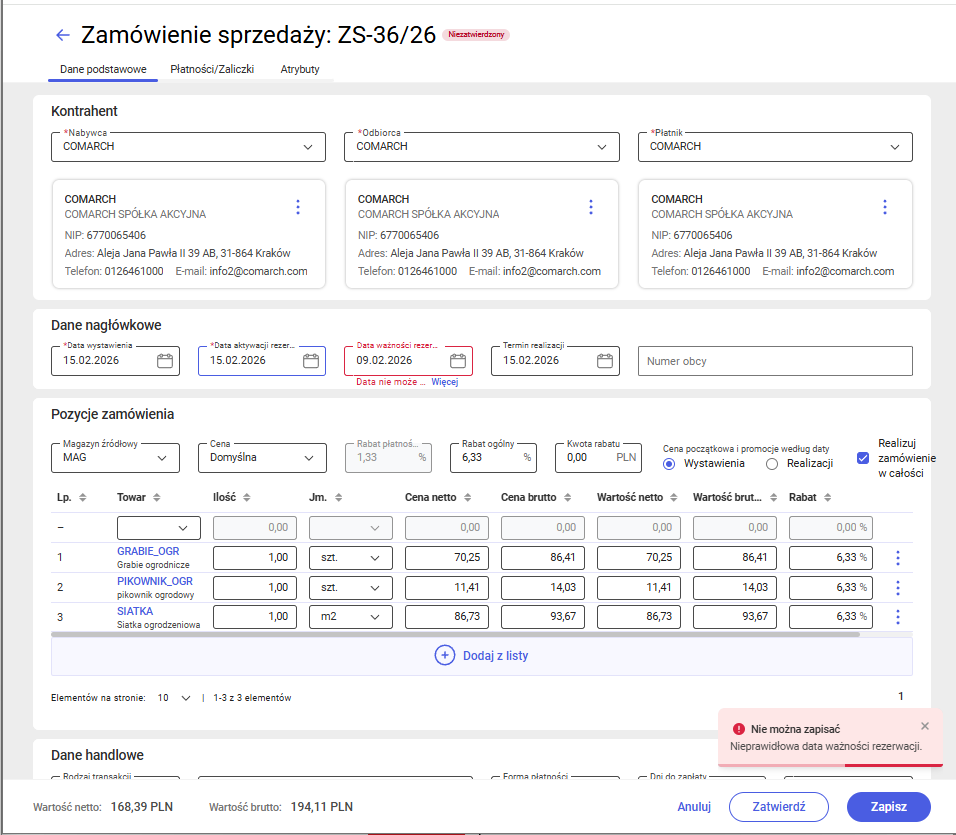Viewport: 956px width, 835px height.
Task: Open kebab menu on the SIATKA row
Action: pyautogui.click(x=897, y=617)
